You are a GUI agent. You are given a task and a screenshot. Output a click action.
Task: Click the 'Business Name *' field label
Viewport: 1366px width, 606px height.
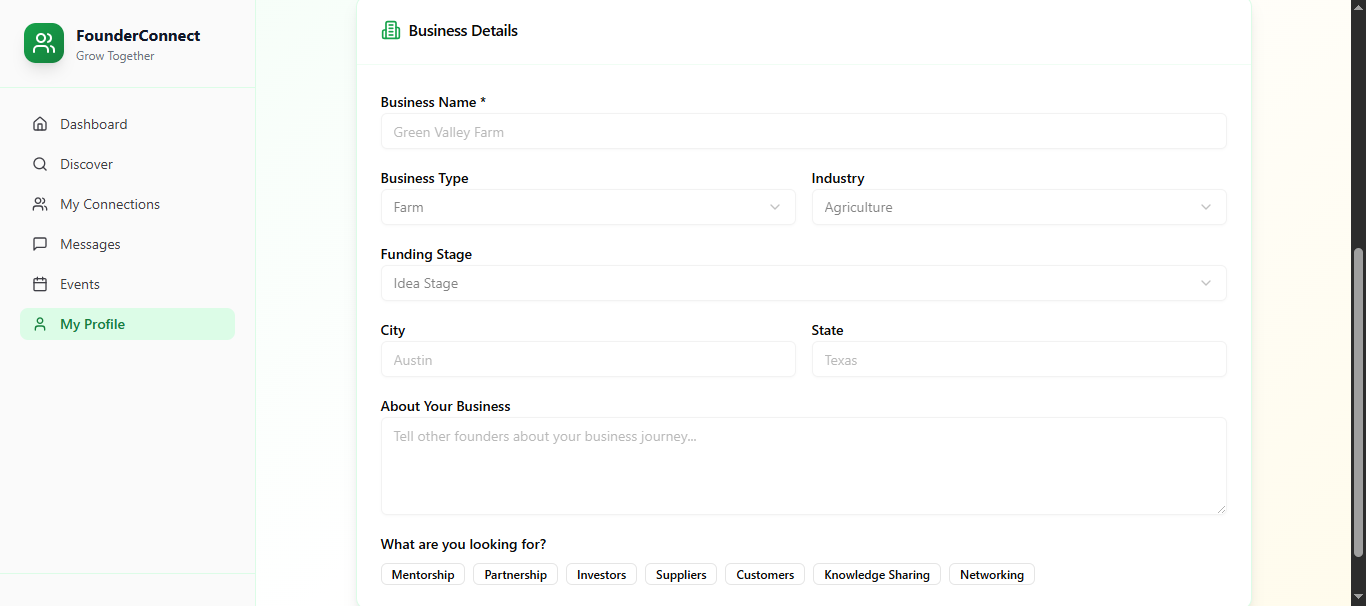pos(433,102)
